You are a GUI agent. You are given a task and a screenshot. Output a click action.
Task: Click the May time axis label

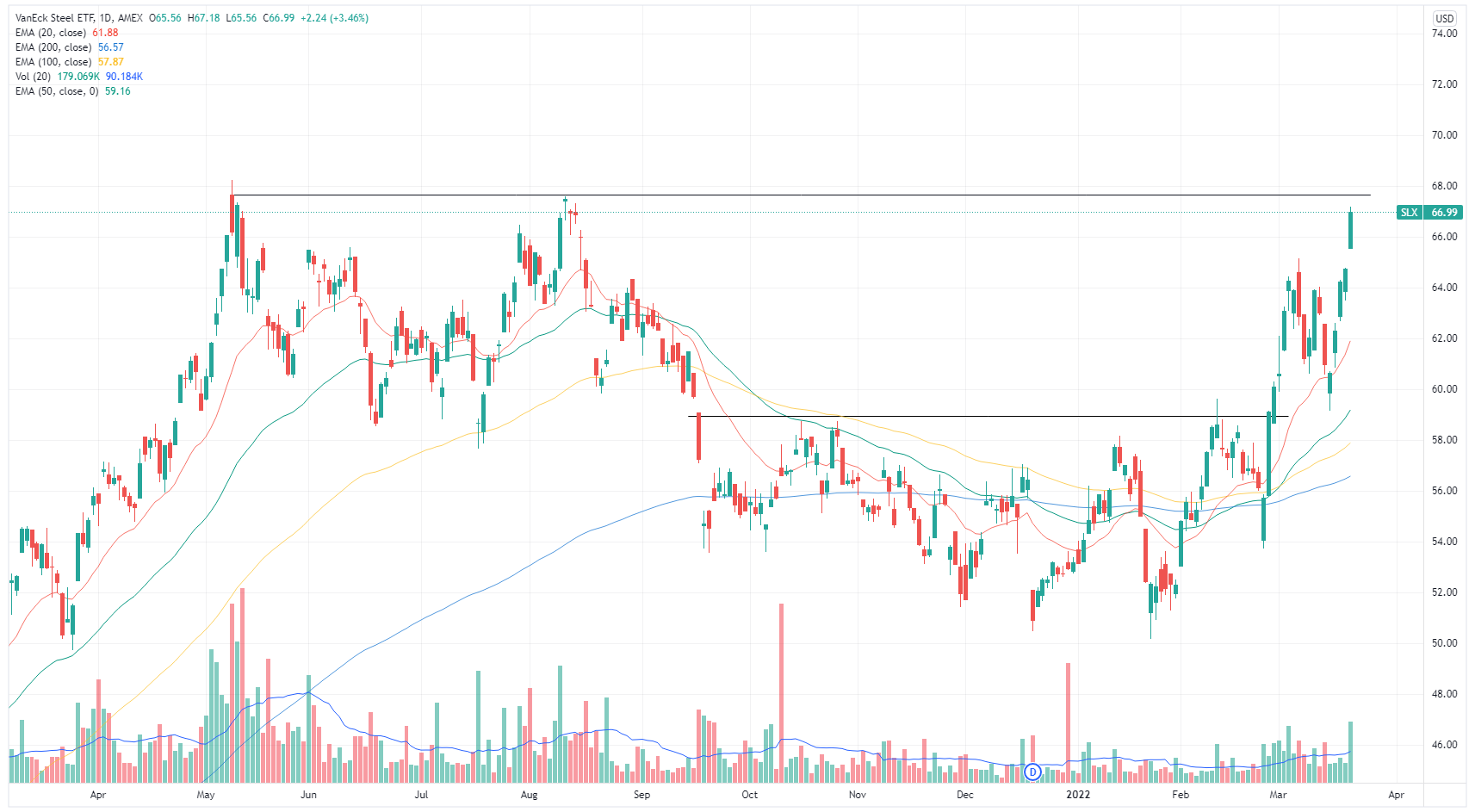[x=206, y=795]
